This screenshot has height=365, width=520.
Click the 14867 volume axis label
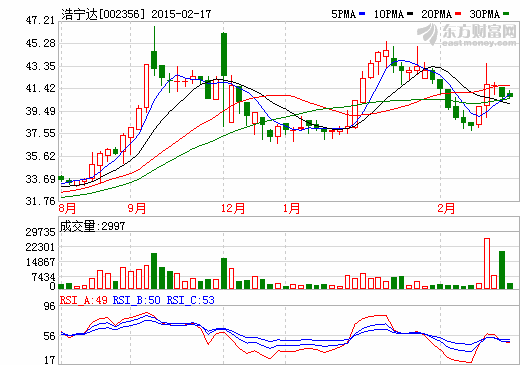tap(41, 262)
